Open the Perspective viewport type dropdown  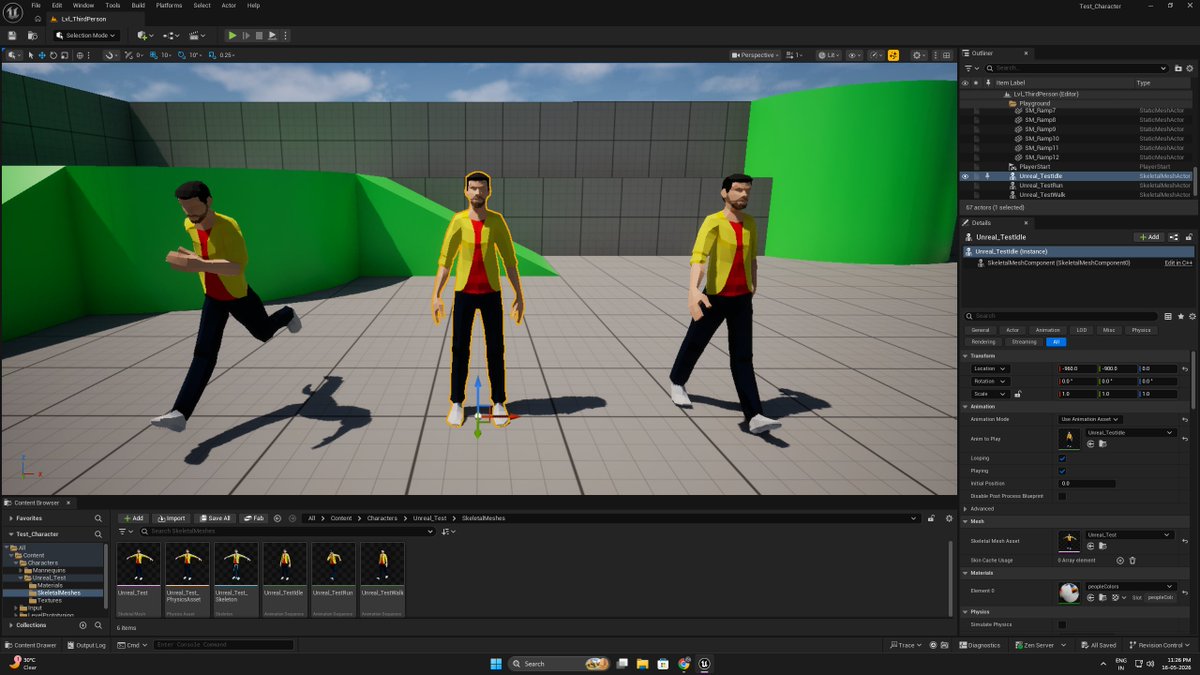755,55
